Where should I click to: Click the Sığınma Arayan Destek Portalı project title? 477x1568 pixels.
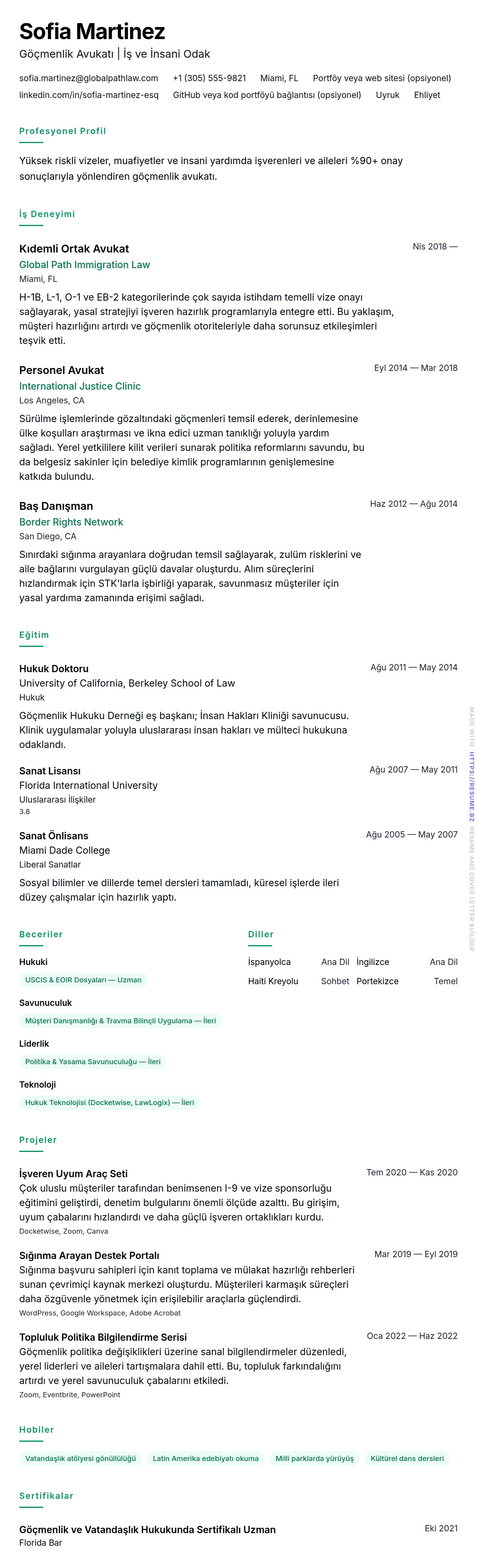tap(89, 1255)
